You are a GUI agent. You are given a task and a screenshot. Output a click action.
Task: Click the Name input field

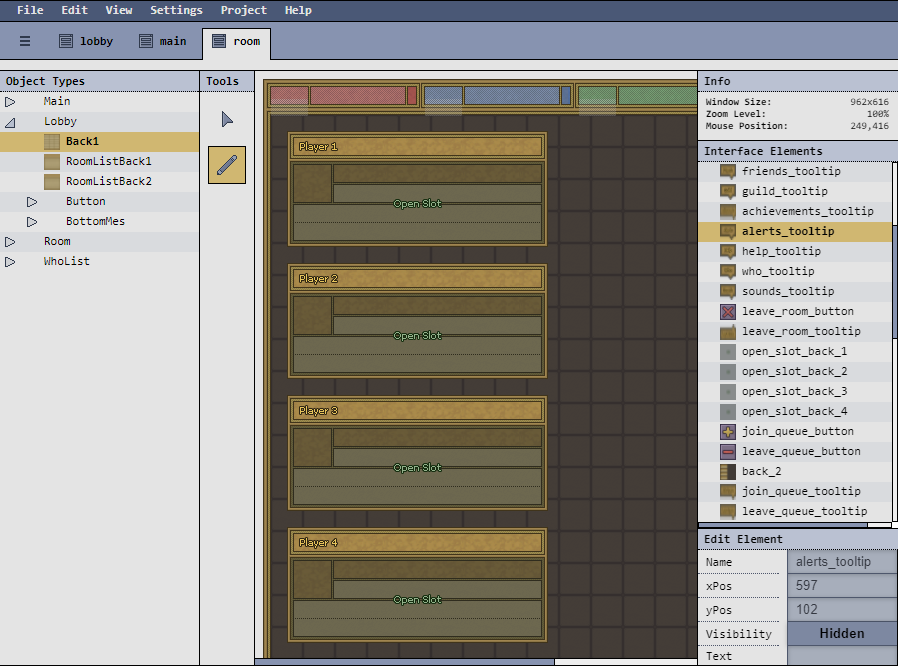(842, 562)
